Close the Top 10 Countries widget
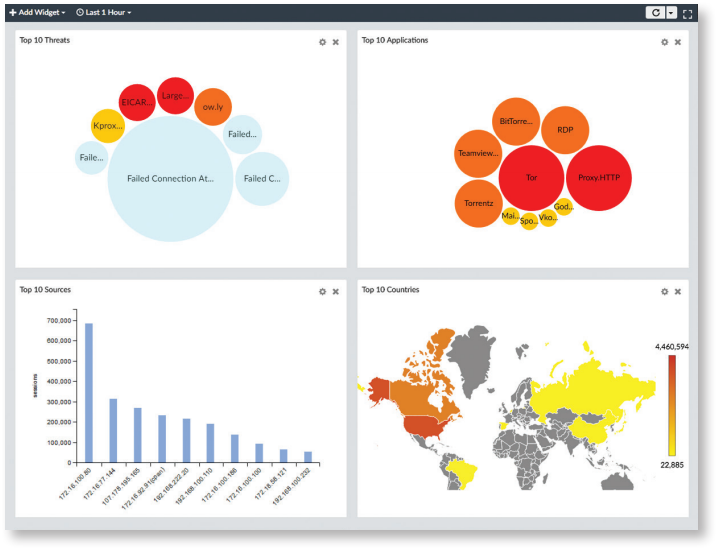The image size is (717, 550). pyautogui.click(x=678, y=292)
